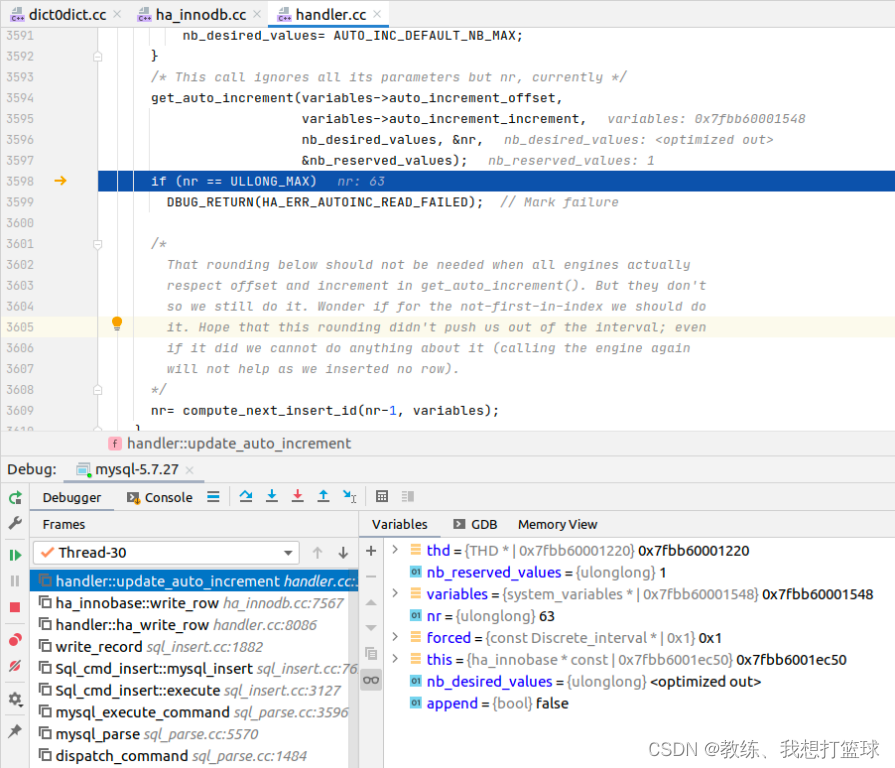
Task: Open the GDB tab
Action: coord(475,524)
